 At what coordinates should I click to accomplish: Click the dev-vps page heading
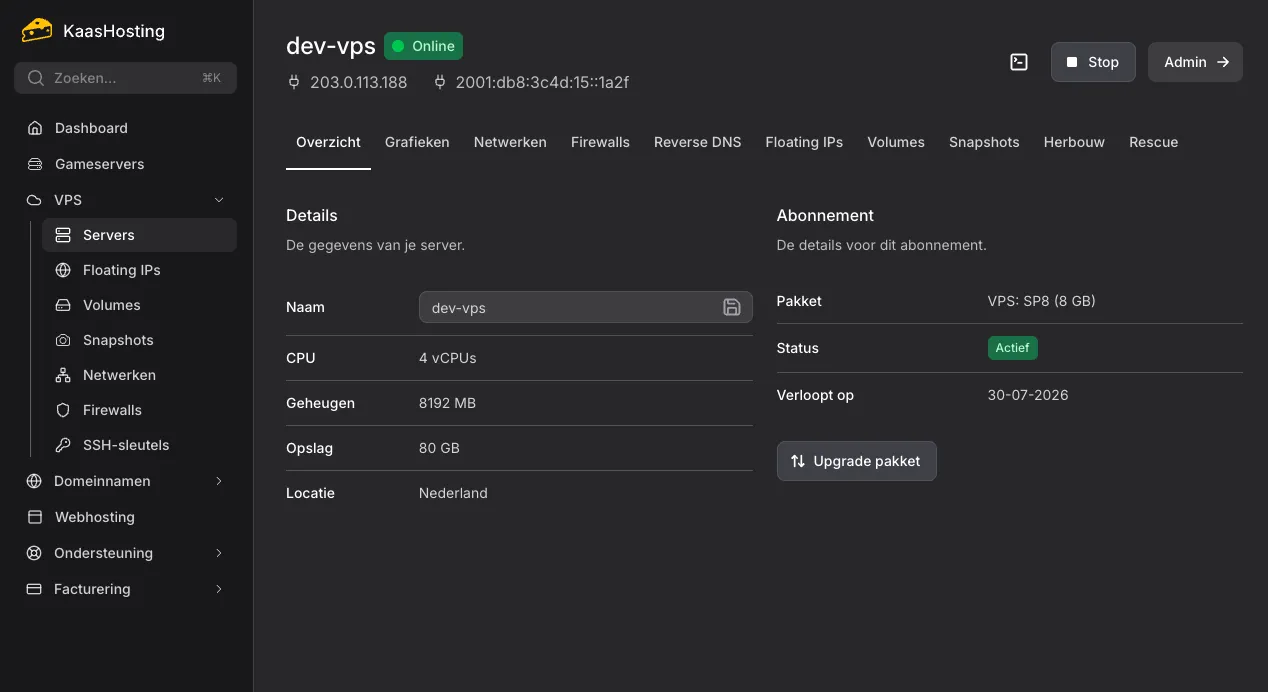(x=331, y=46)
